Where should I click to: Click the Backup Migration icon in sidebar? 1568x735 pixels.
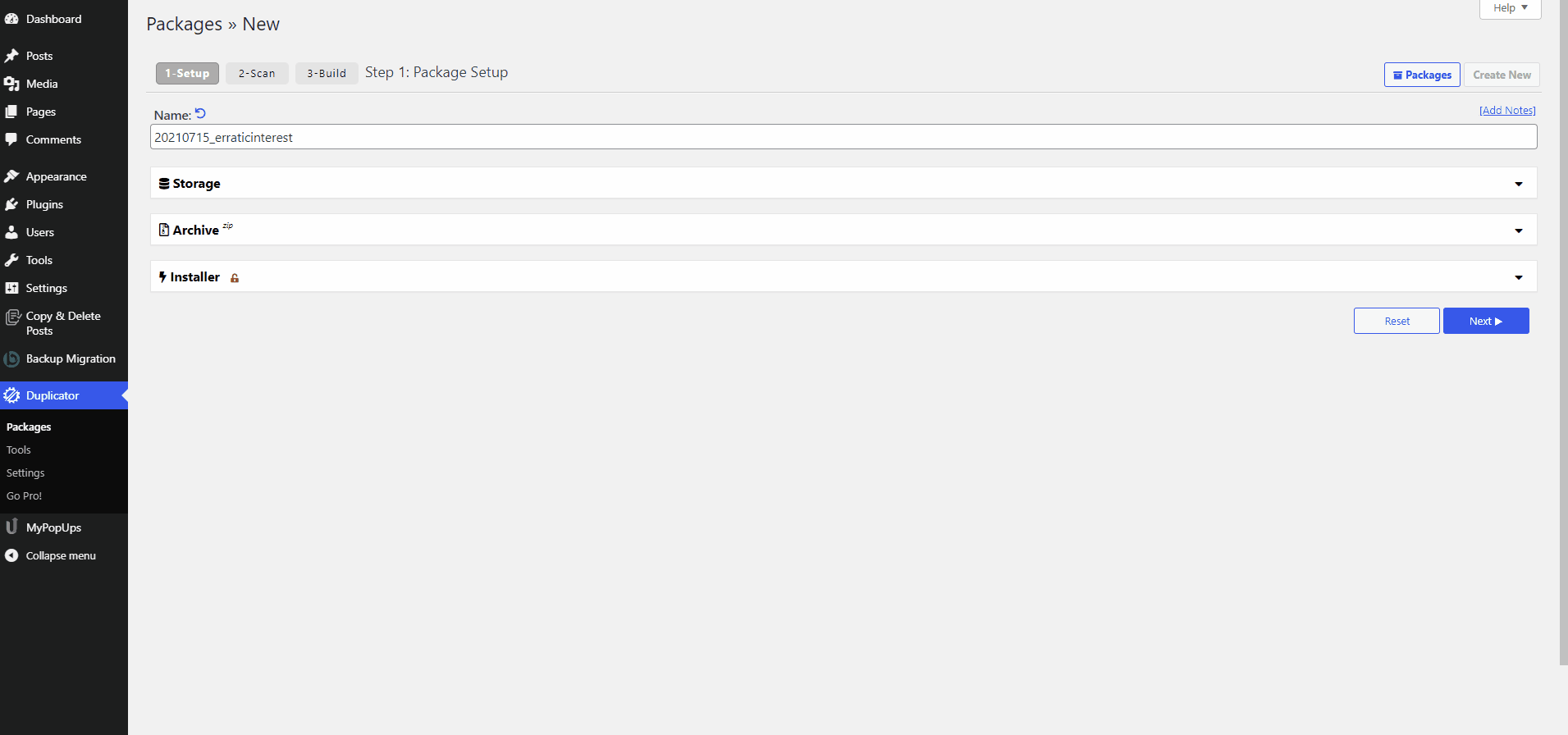tap(11, 359)
